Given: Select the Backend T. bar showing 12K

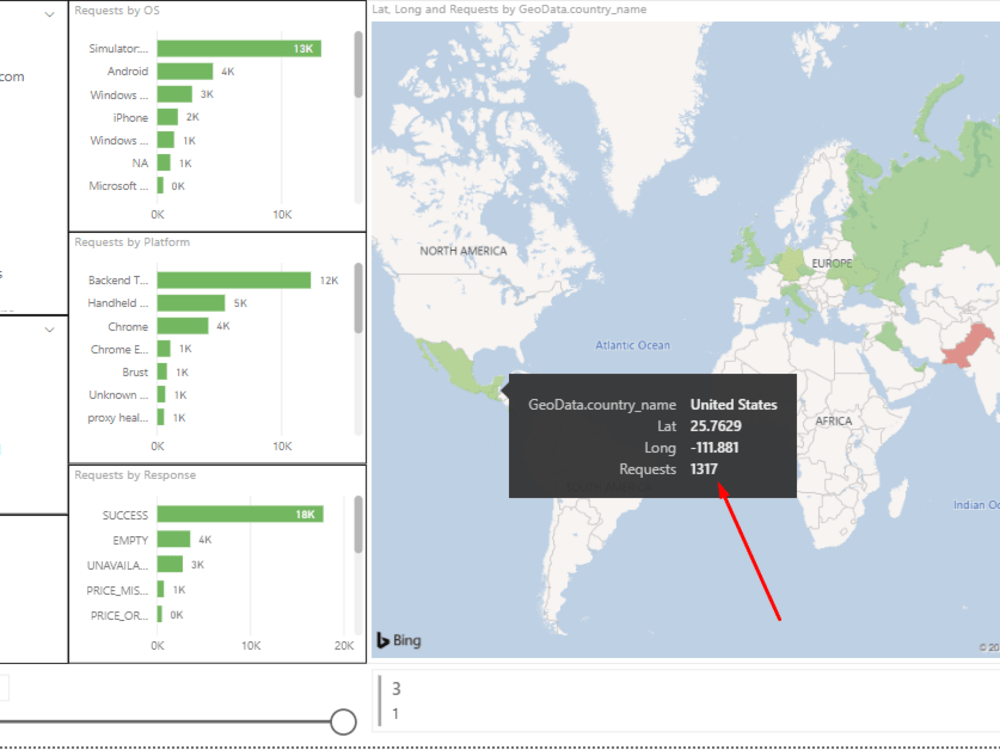Looking at the screenshot, I should click(x=235, y=280).
